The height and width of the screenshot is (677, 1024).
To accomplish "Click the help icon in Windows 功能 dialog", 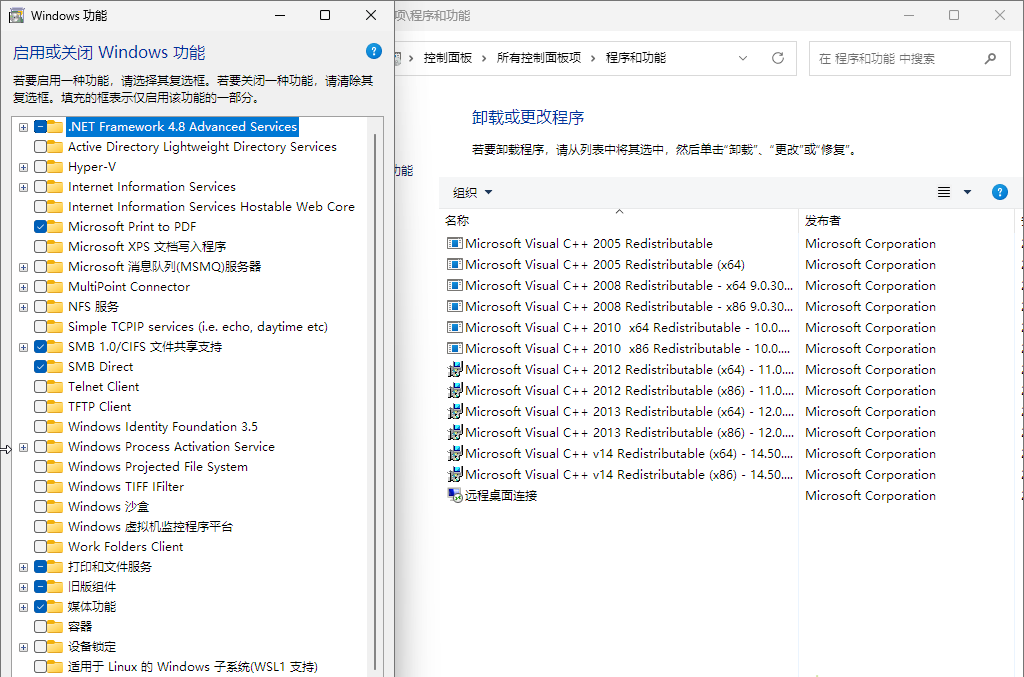I will pyautogui.click(x=374, y=52).
